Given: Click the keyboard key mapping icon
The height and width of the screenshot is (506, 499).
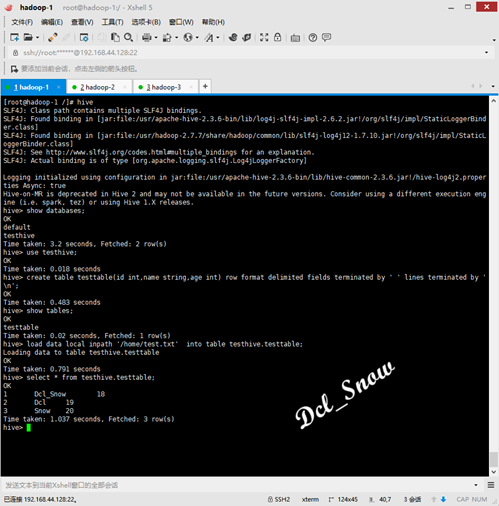Looking at the screenshot, I should pyautogui.click(x=295, y=38).
